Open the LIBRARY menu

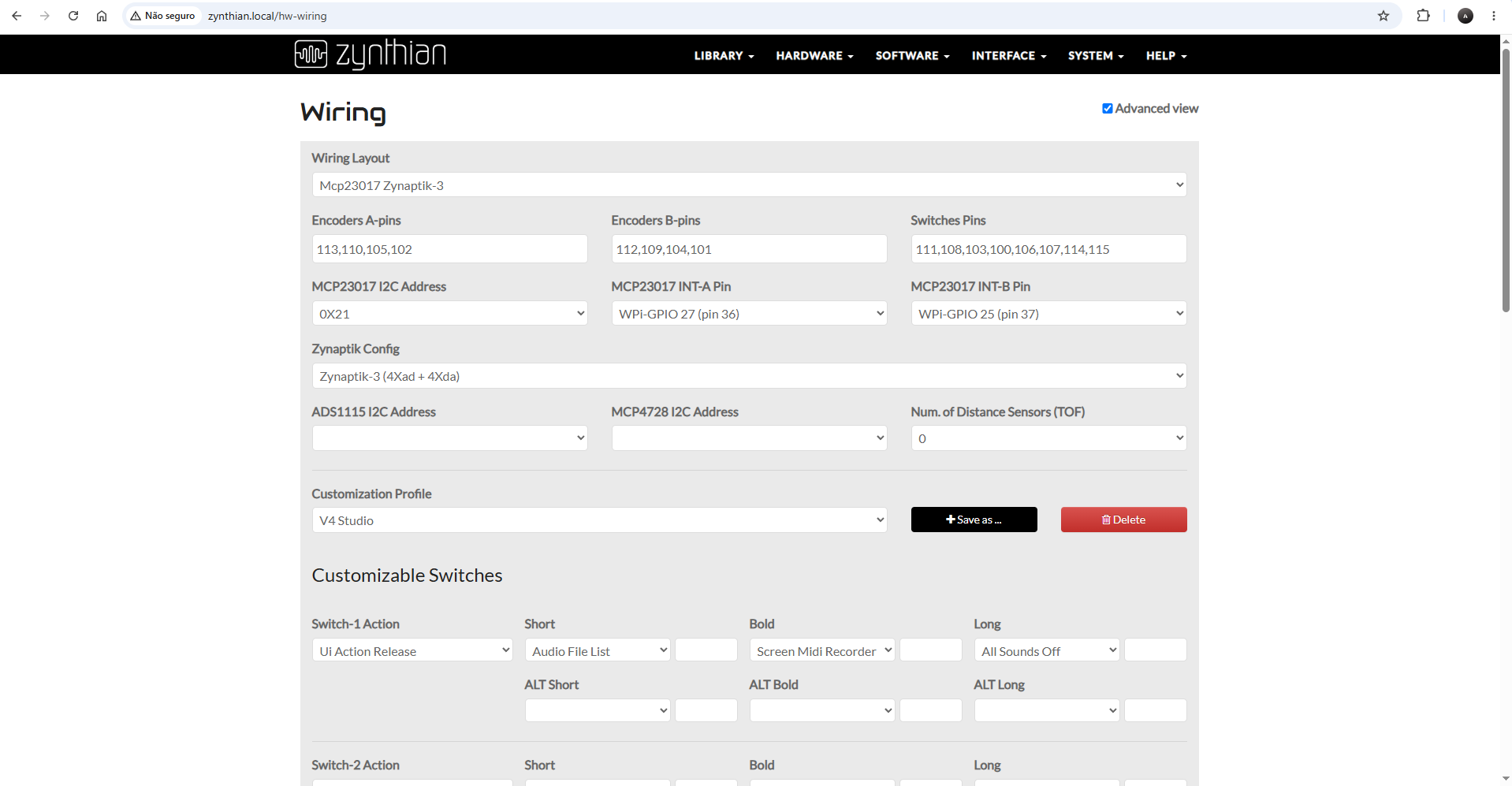[724, 56]
